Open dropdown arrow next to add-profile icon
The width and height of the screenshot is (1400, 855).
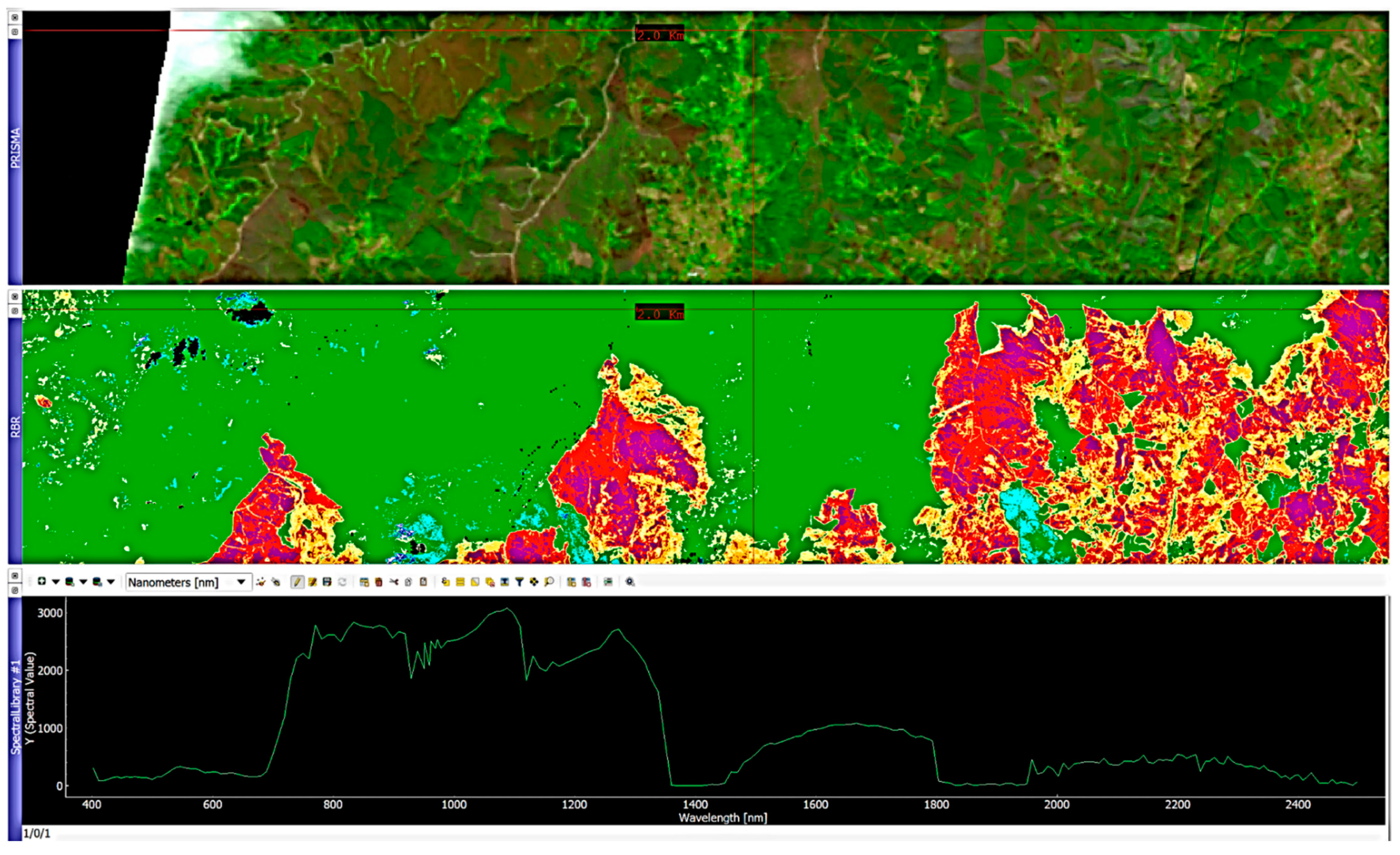tap(56, 582)
